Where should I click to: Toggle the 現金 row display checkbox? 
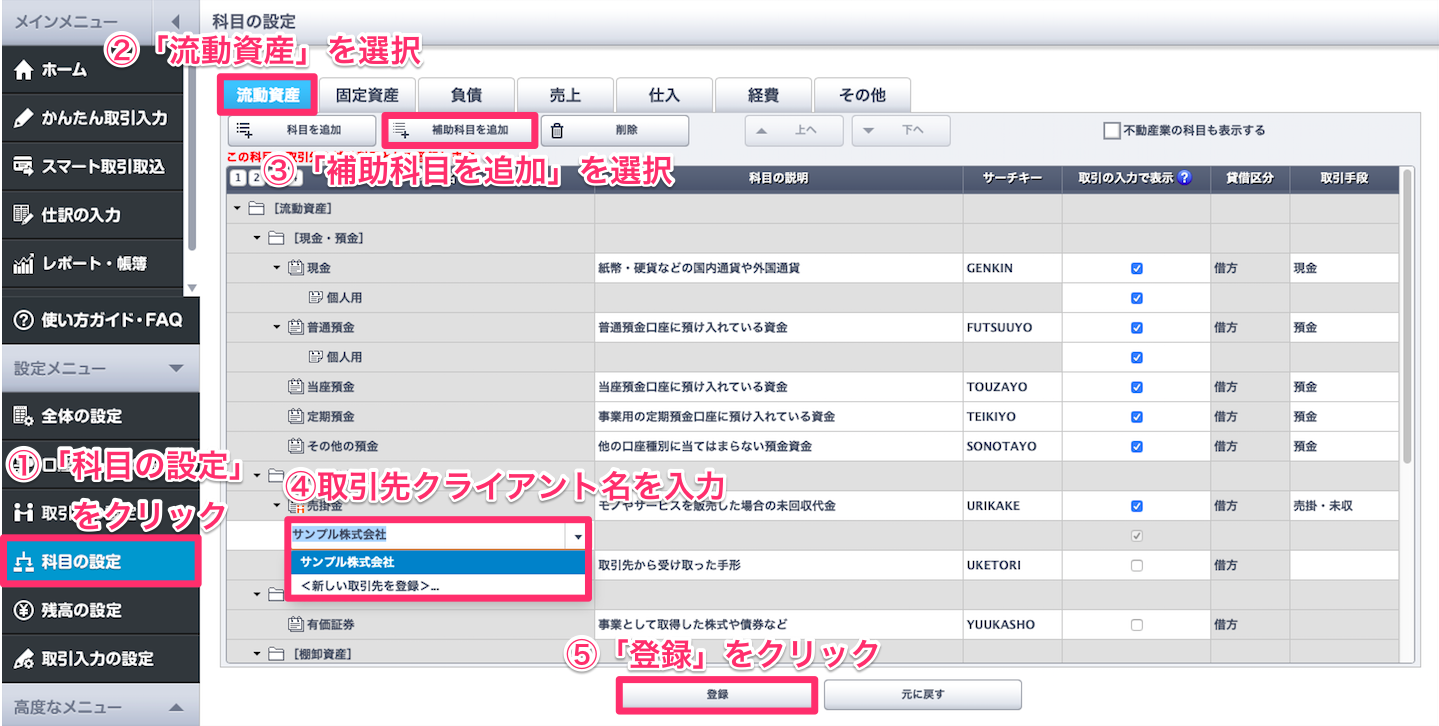1136,269
